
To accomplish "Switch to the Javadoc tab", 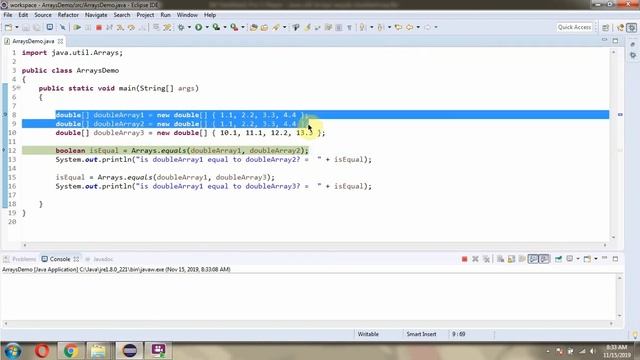I will click(100, 259).
